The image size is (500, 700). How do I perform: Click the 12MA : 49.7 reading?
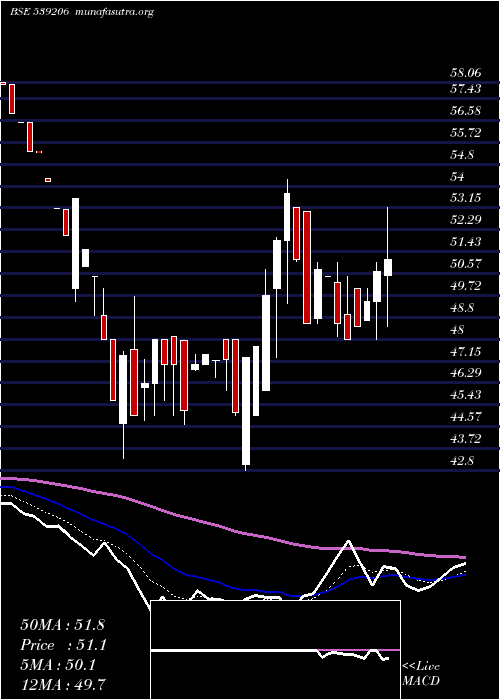[63, 685]
